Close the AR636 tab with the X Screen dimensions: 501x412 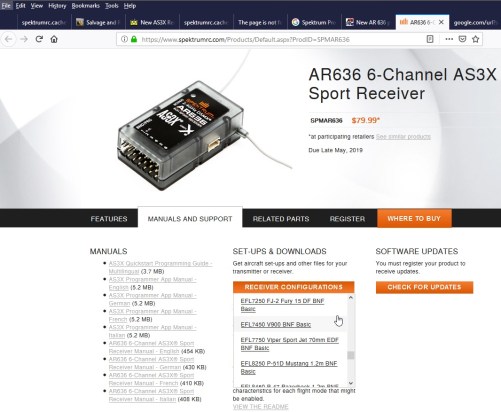point(441,22)
